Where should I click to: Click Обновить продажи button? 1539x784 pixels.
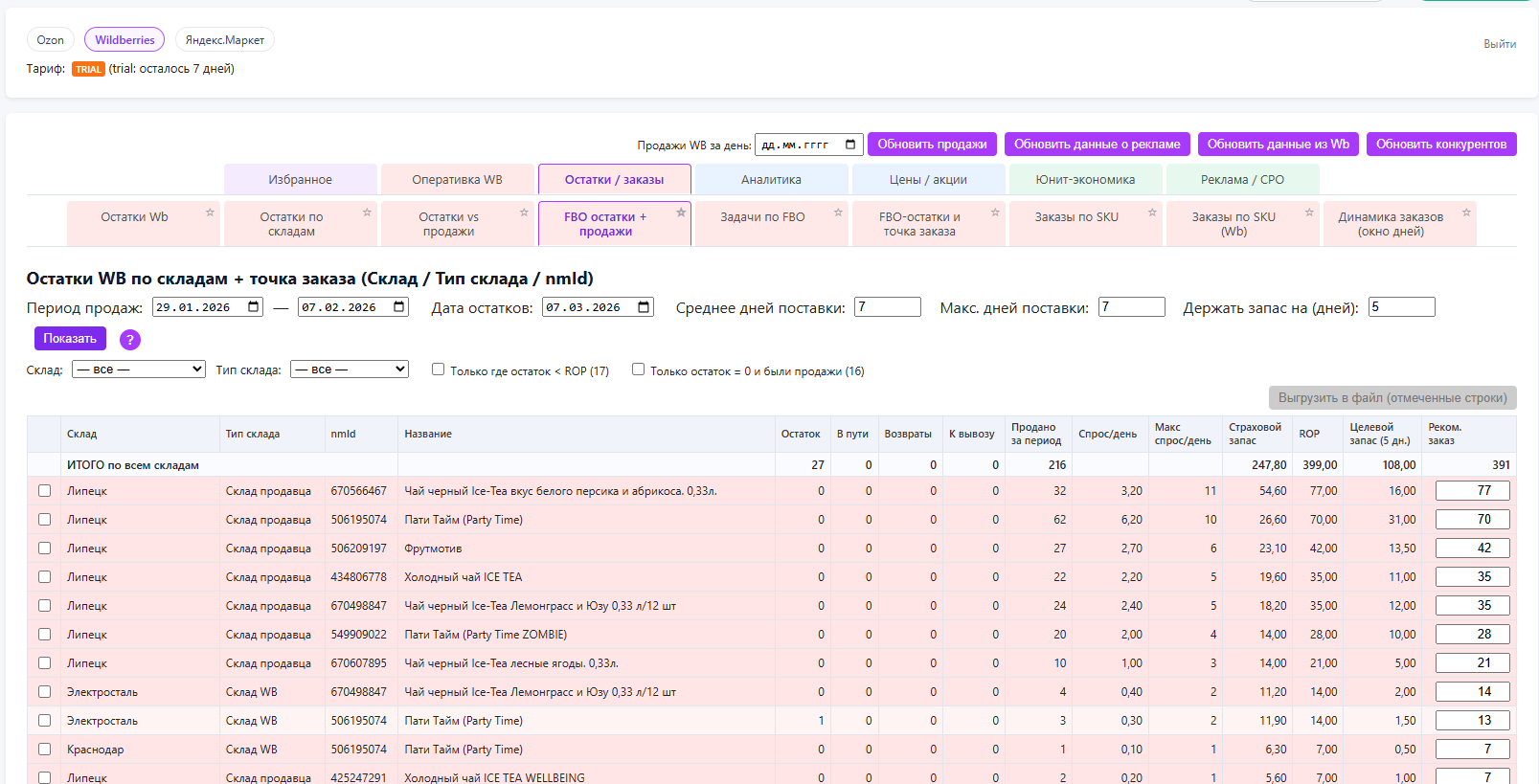[x=932, y=145]
